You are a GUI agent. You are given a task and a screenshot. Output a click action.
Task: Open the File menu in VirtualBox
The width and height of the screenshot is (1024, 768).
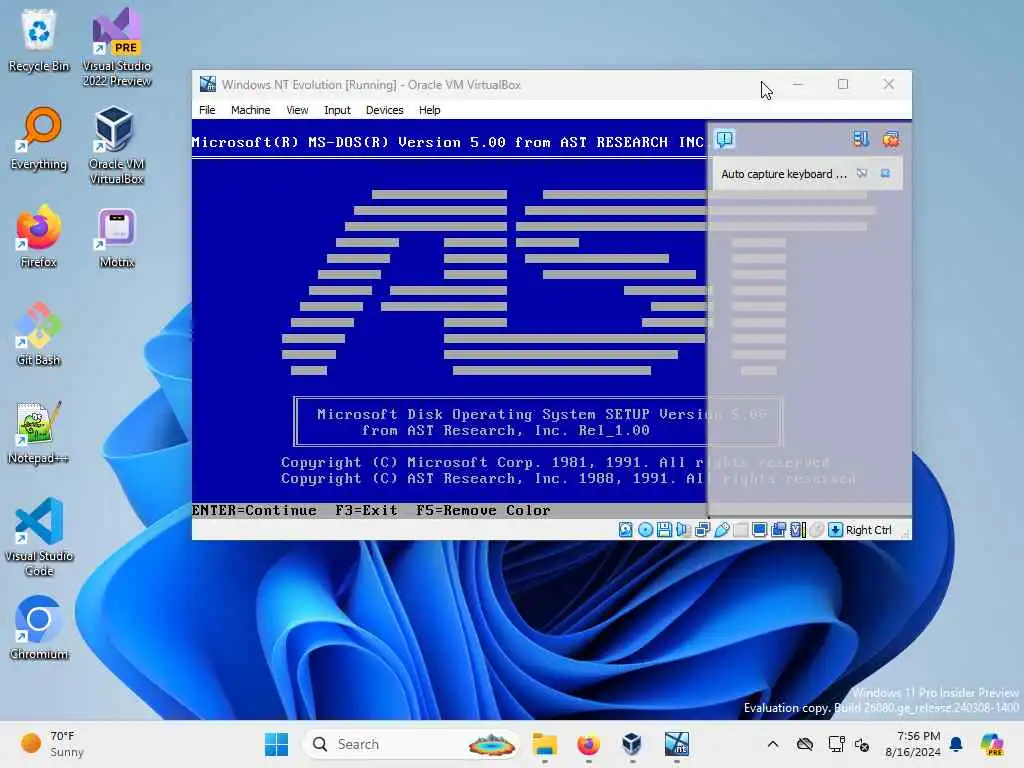[x=207, y=110]
